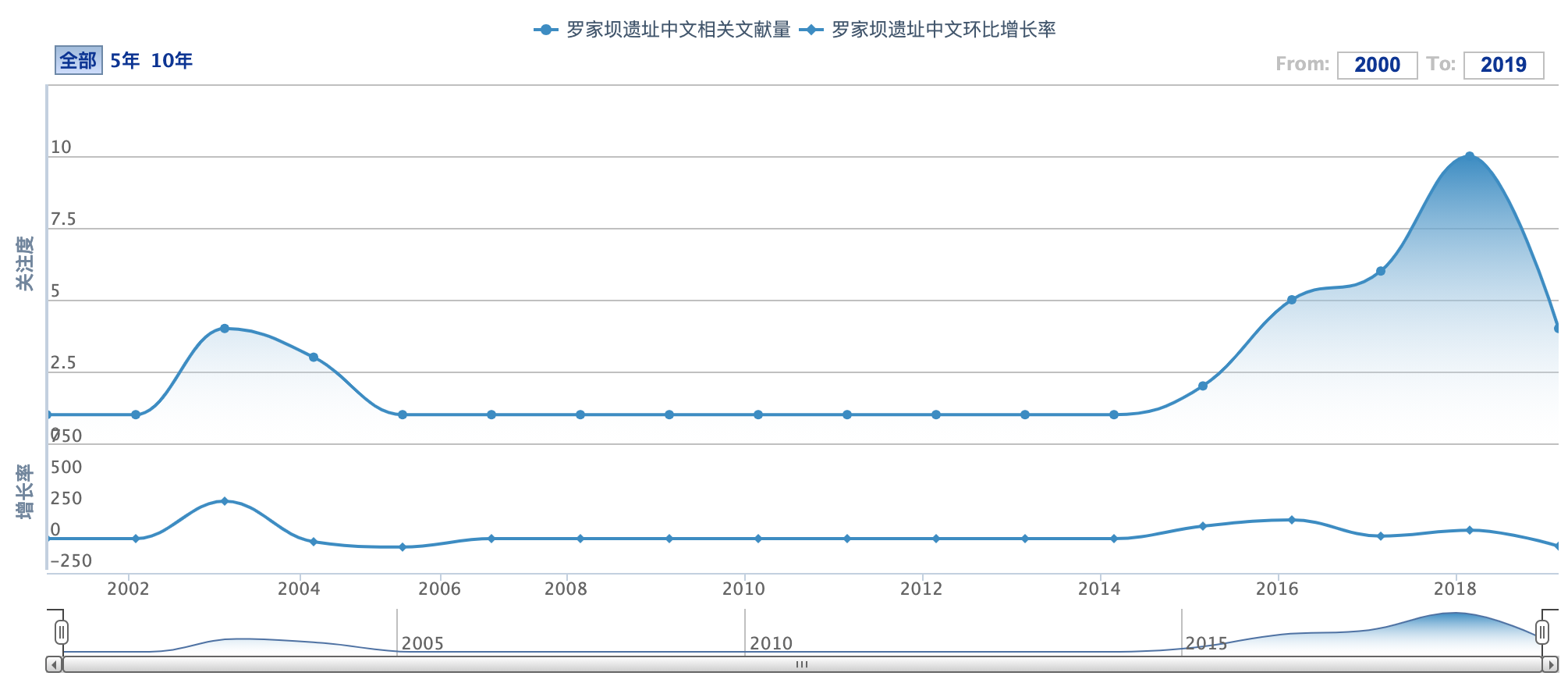
Task: Click the 2005 label in navigator timeline
Action: point(422,643)
